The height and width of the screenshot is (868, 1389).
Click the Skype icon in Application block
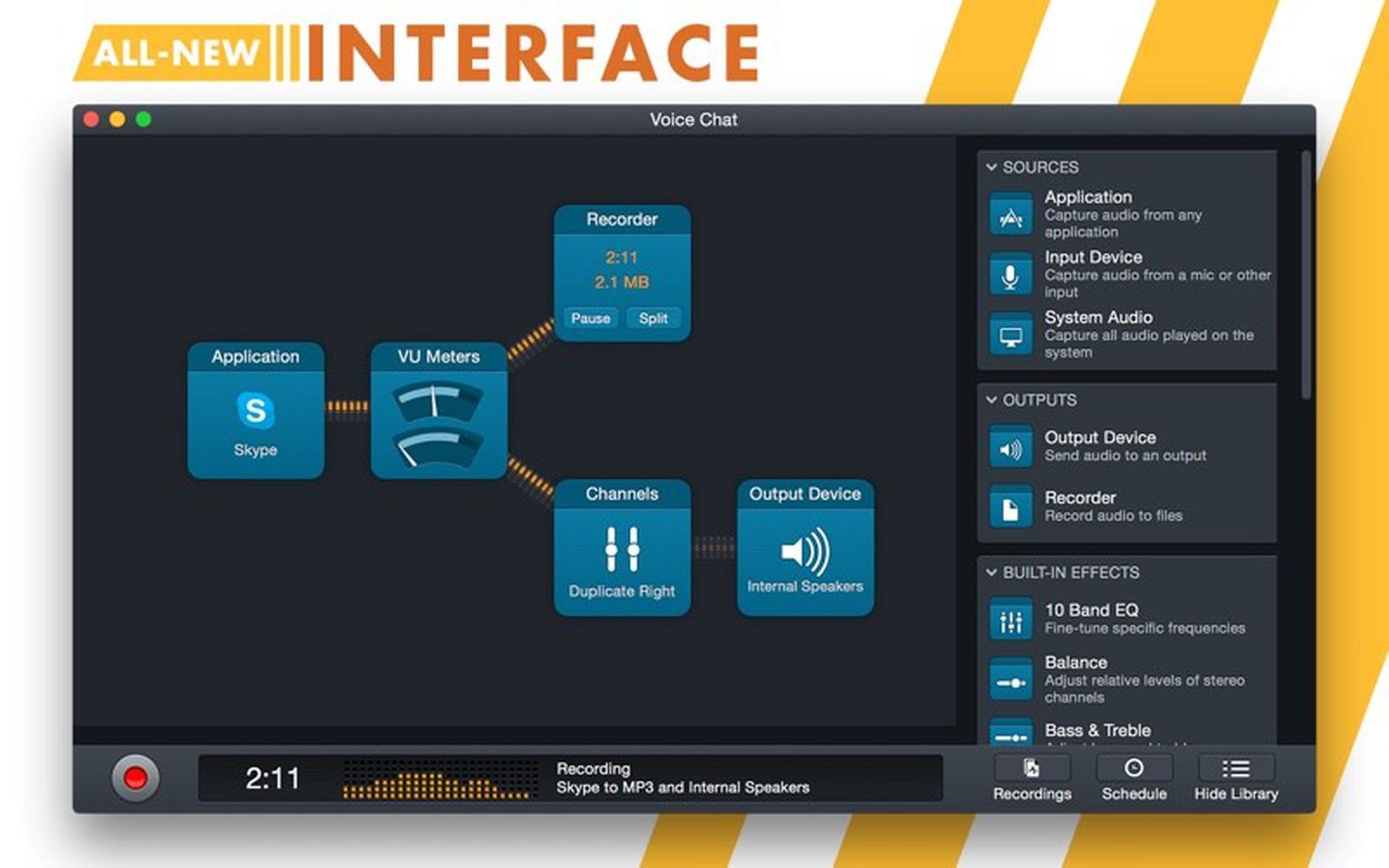point(255,410)
